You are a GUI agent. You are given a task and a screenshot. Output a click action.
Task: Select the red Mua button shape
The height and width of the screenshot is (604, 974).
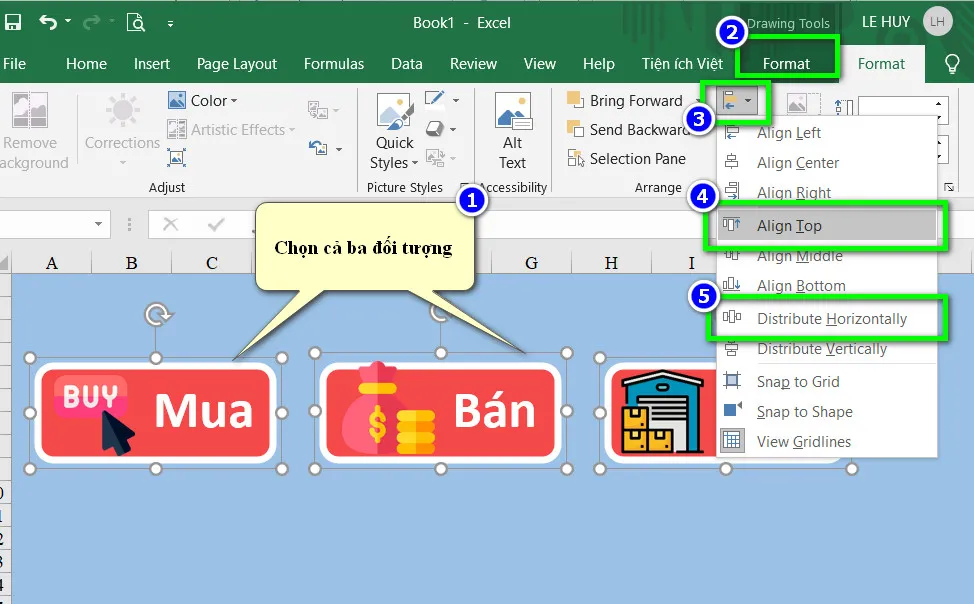pyautogui.click(x=154, y=412)
